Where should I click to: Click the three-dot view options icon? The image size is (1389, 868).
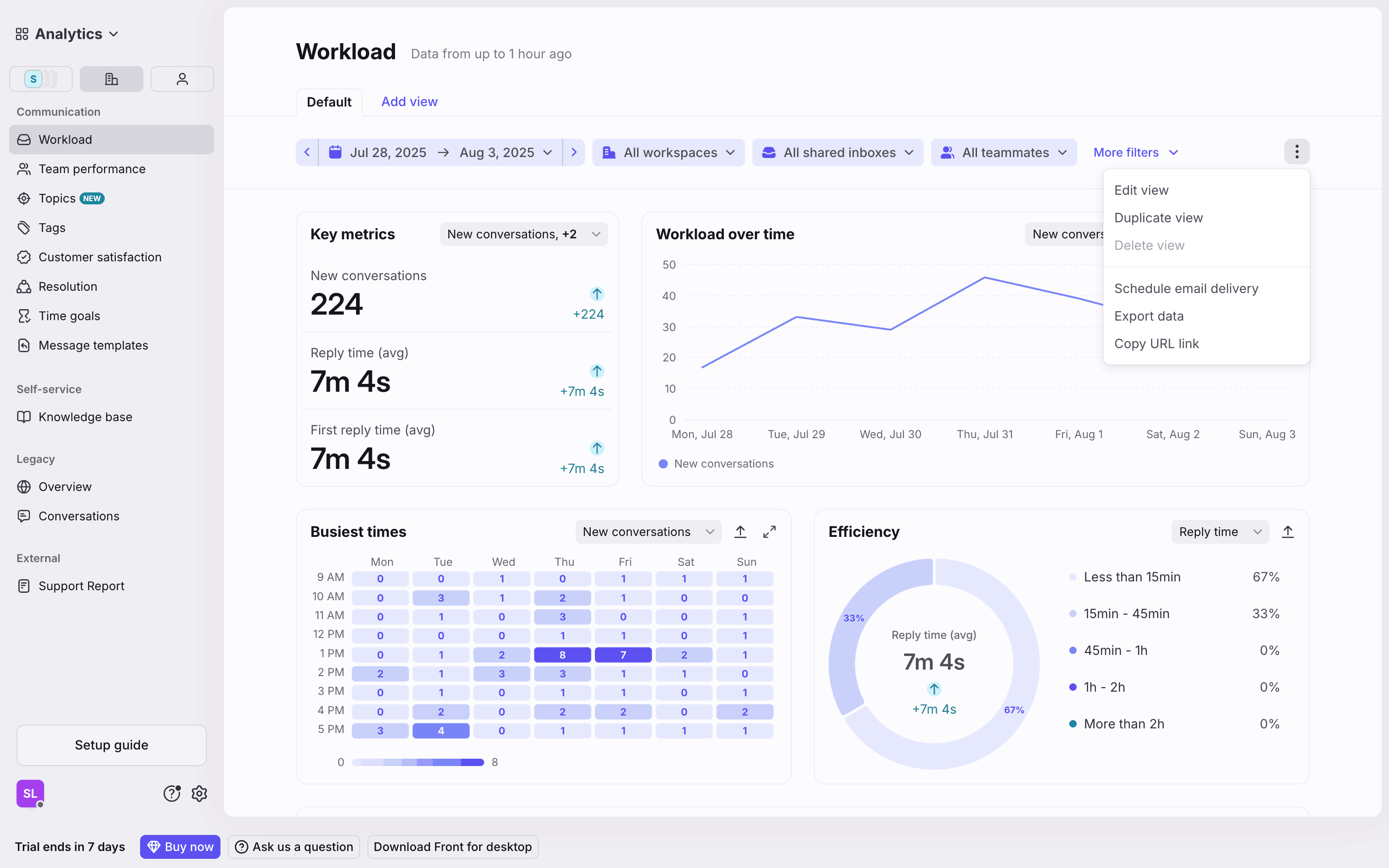(x=1296, y=152)
